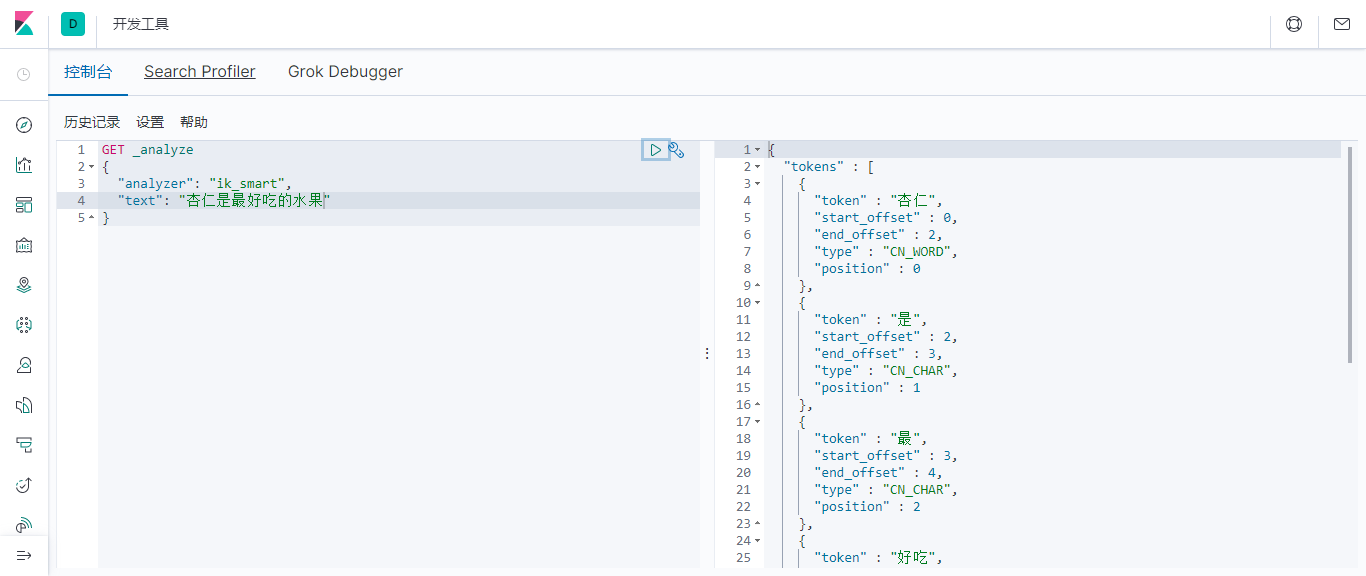This screenshot has width=1366, height=576.
Task: Collapse the tokens array fold on response line 2
Action: 757,167
